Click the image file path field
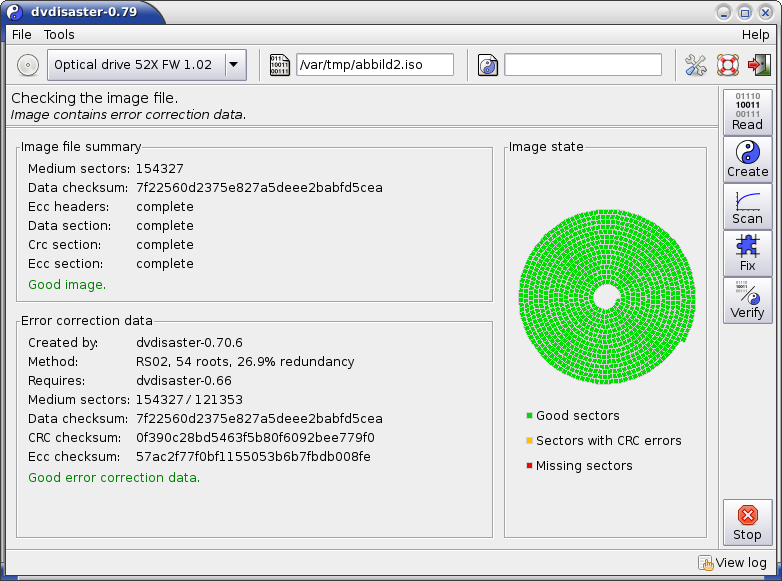 (375, 65)
